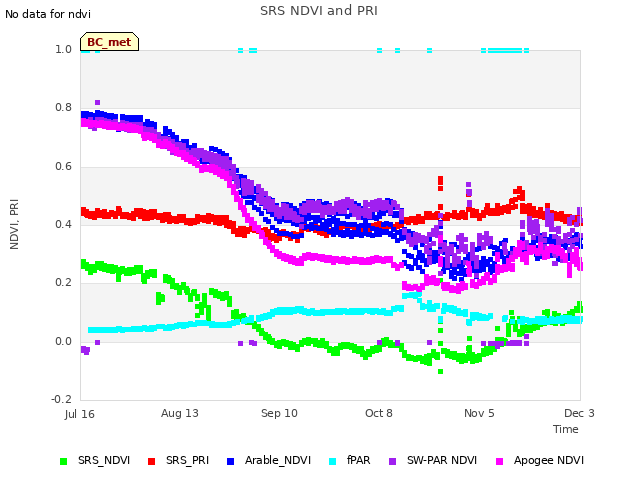This screenshot has width=640, height=480.
Task: Toggle the SW-PAR NDVI legend label
Action: 442,460
